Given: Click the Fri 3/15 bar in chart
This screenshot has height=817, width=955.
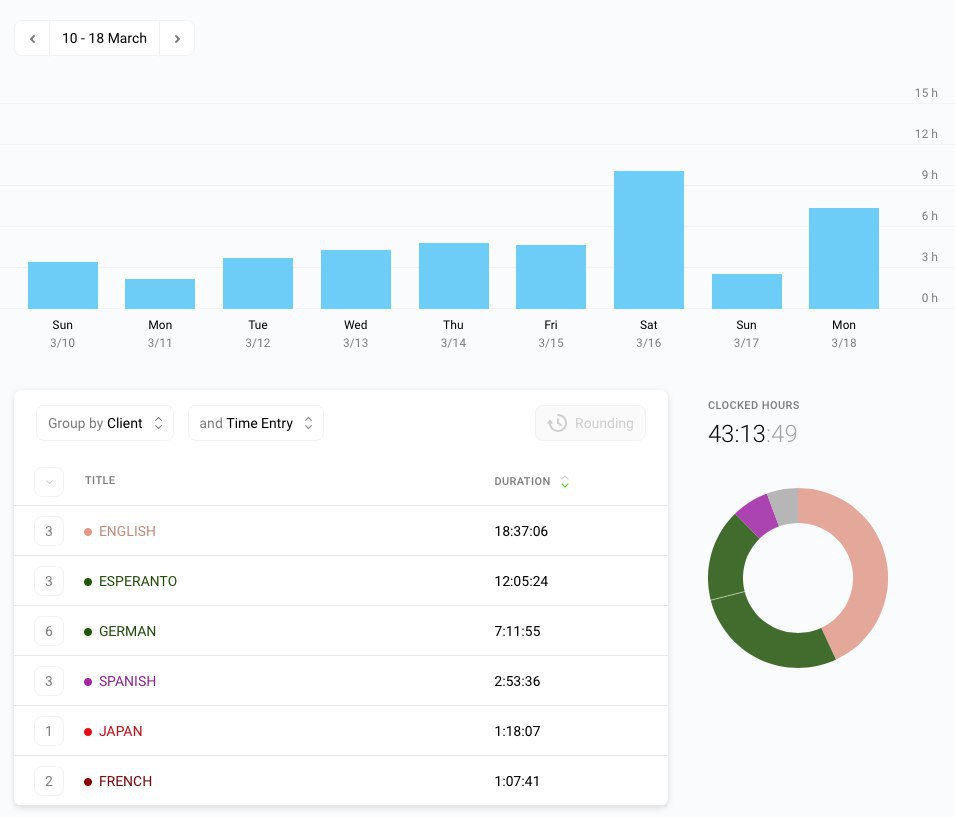Looking at the screenshot, I should click(551, 277).
